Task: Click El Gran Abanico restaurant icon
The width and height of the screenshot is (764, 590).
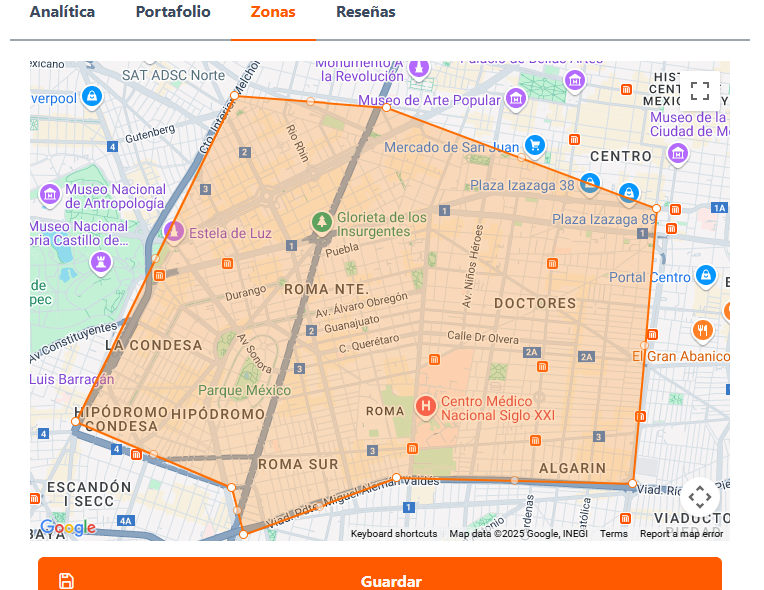Action: (x=702, y=331)
